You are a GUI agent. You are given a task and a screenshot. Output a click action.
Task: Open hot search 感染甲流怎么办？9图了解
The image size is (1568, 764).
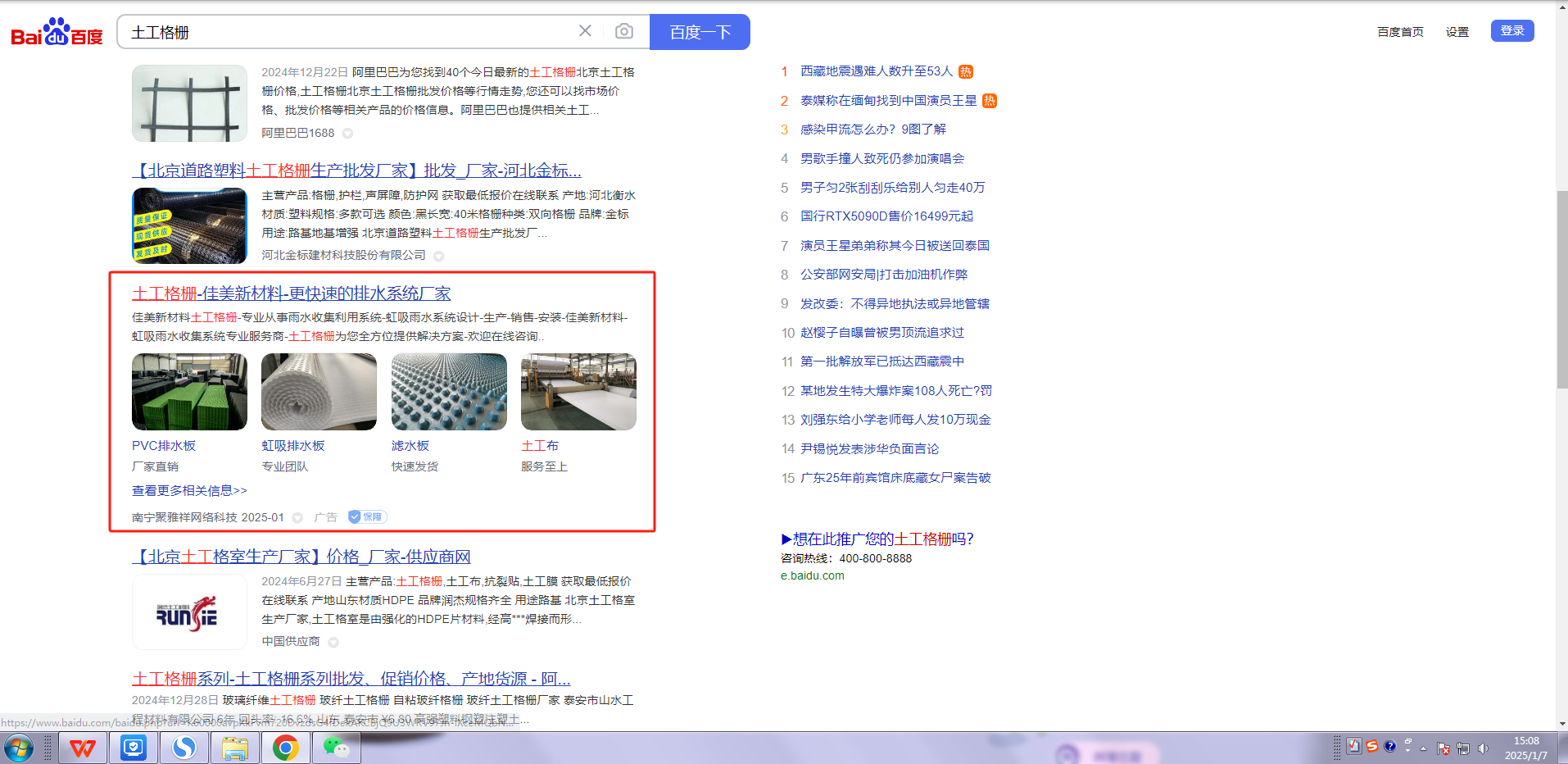873,130
